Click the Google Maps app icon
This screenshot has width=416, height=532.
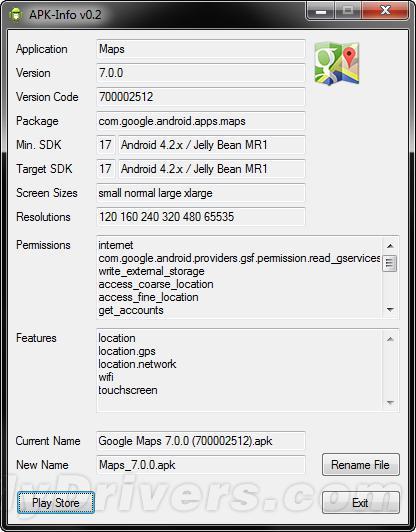coord(337,63)
